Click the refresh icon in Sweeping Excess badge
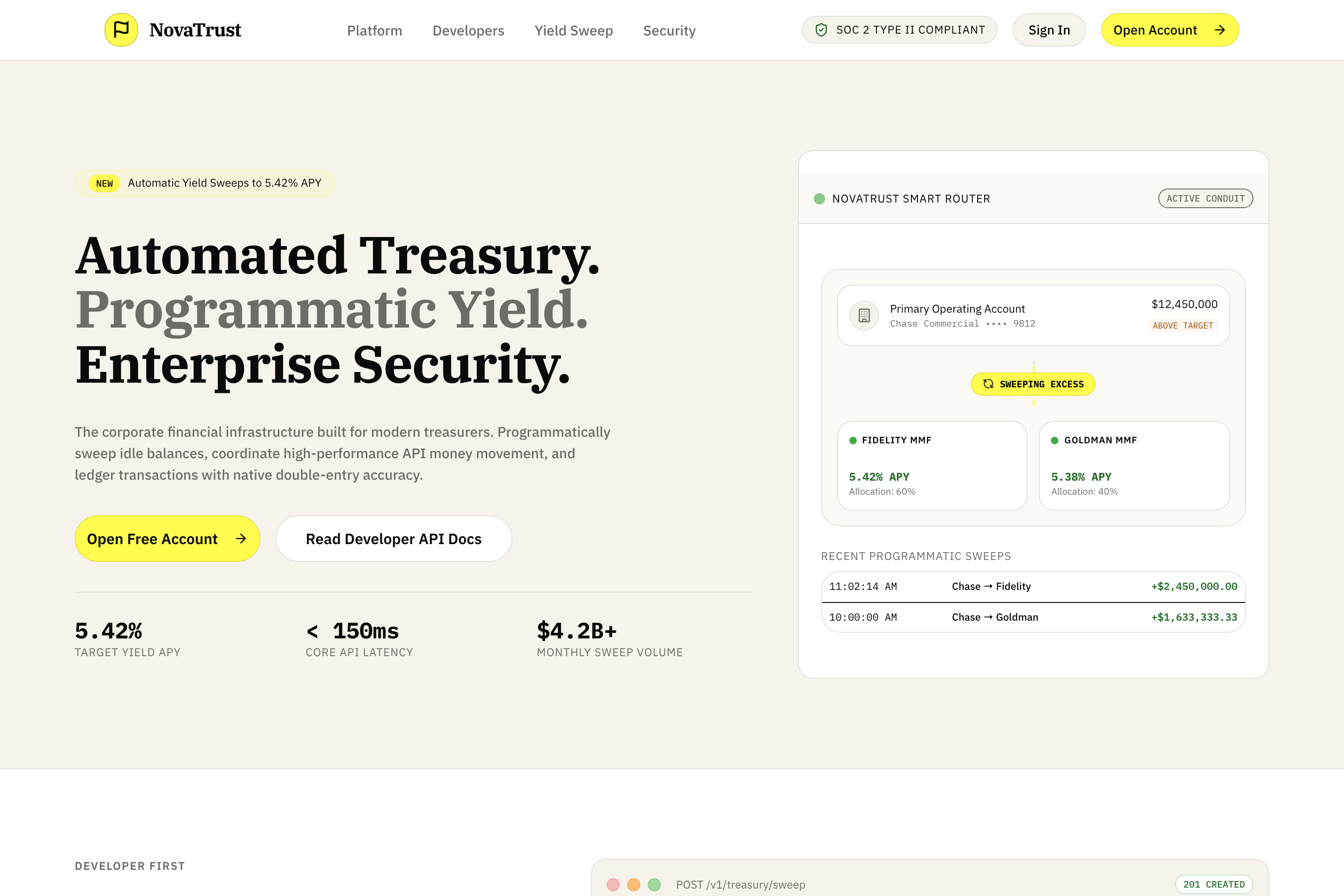The height and width of the screenshot is (896, 1344). 988,384
